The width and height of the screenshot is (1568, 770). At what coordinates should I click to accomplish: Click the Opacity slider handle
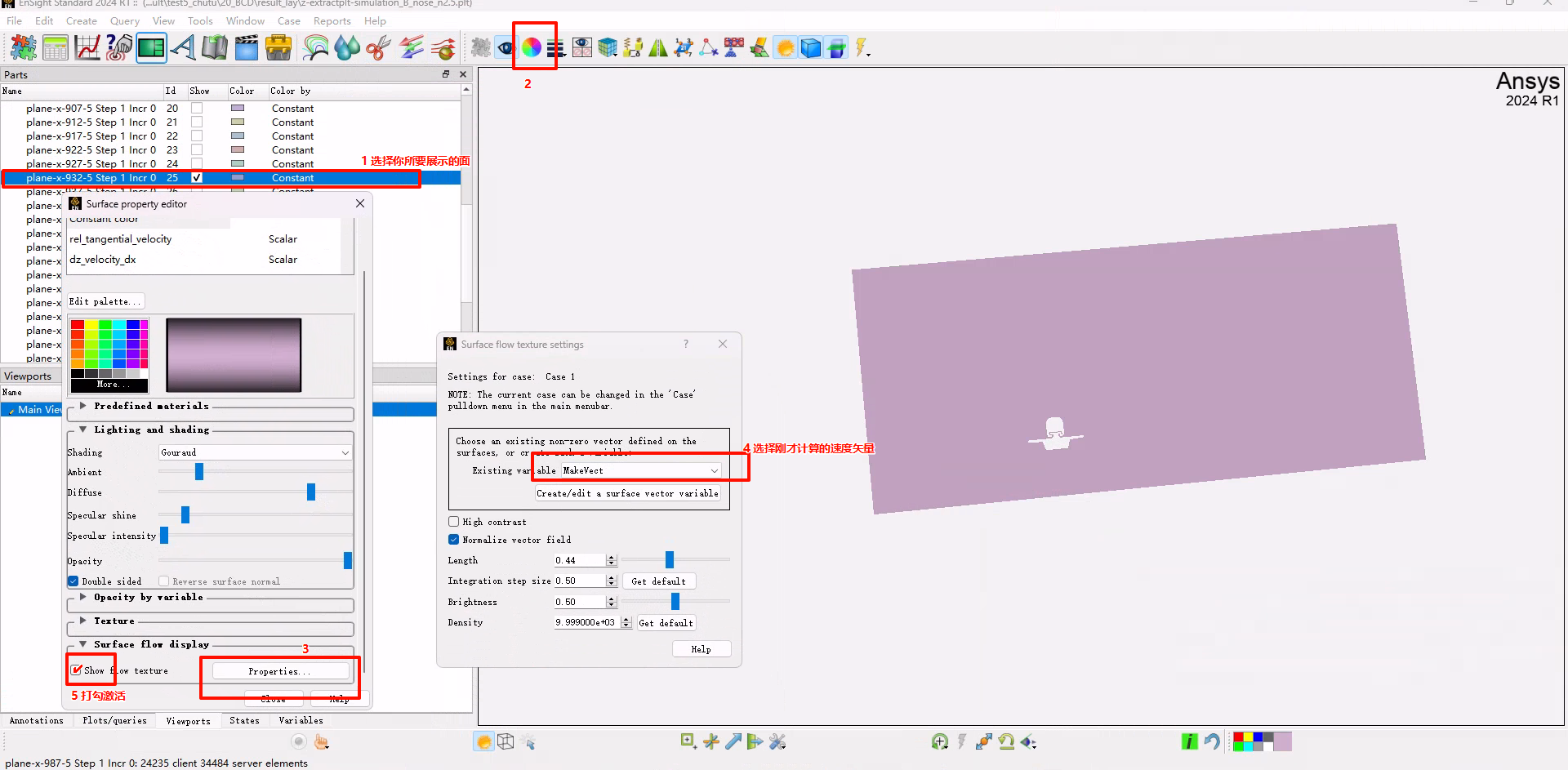click(x=348, y=560)
